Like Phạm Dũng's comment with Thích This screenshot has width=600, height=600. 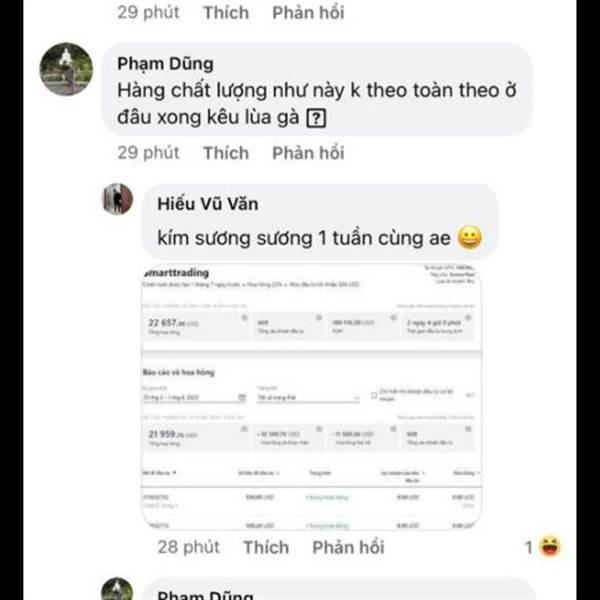point(226,153)
